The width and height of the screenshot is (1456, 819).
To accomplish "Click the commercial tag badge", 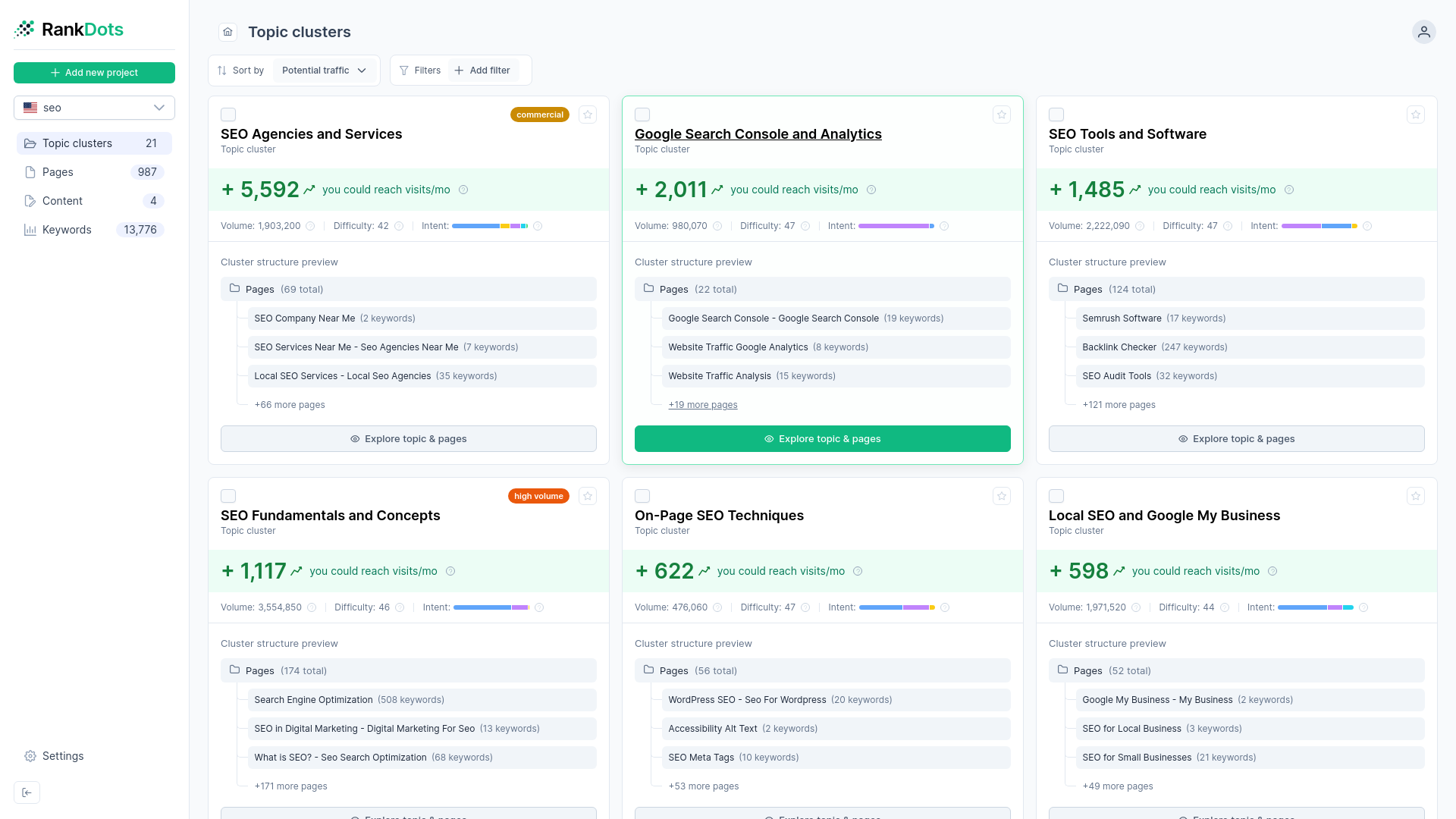I will coord(540,115).
